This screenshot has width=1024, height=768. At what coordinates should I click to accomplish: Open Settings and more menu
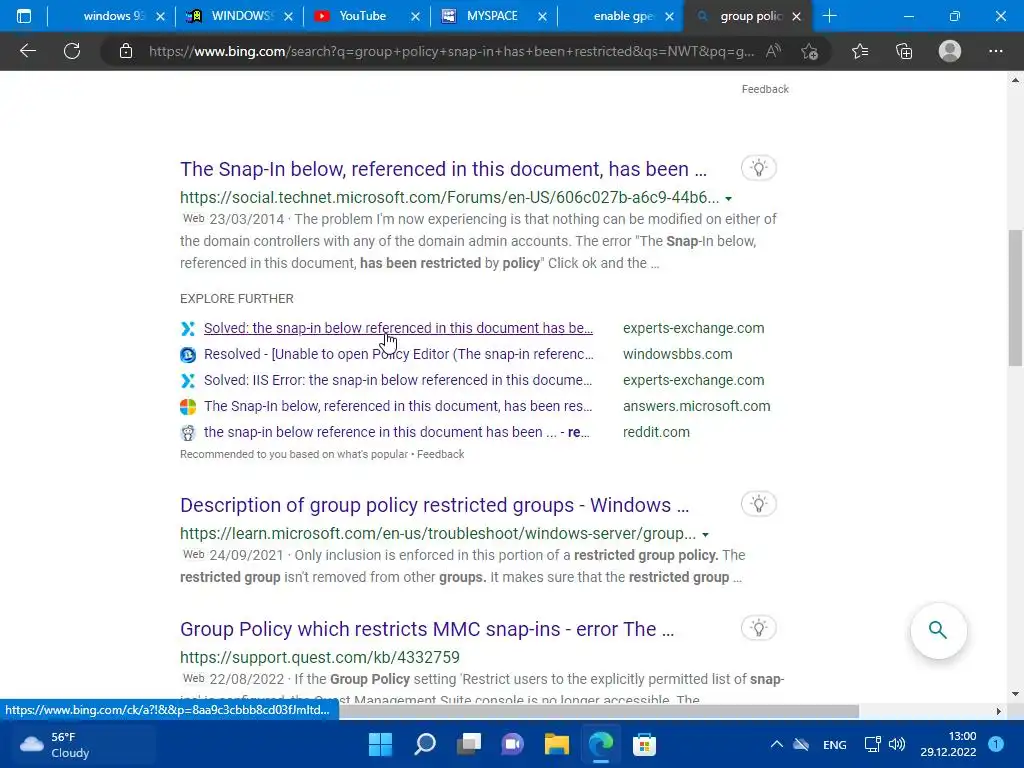click(x=995, y=51)
